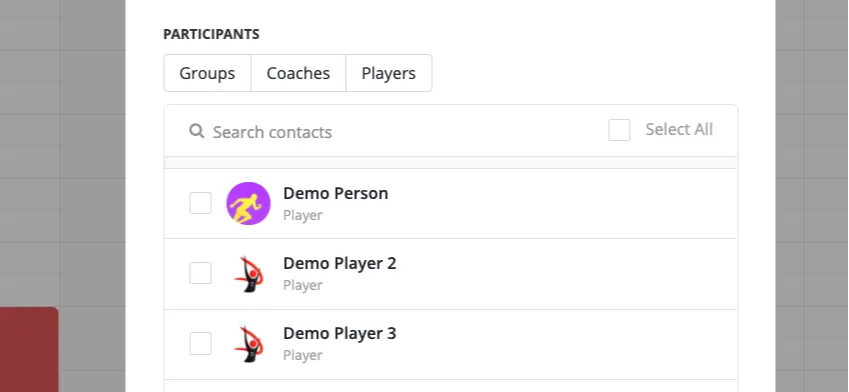Image resolution: width=849 pixels, height=392 pixels.
Task: Switch to the Players tab
Action: [x=389, y=73]
